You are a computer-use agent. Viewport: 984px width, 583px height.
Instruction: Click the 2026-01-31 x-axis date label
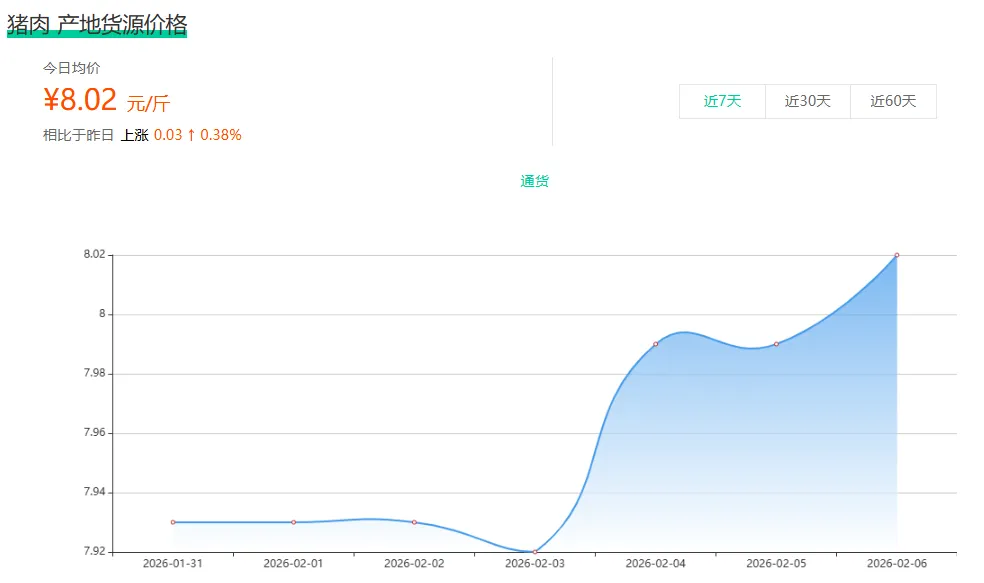tap(173, 563)
